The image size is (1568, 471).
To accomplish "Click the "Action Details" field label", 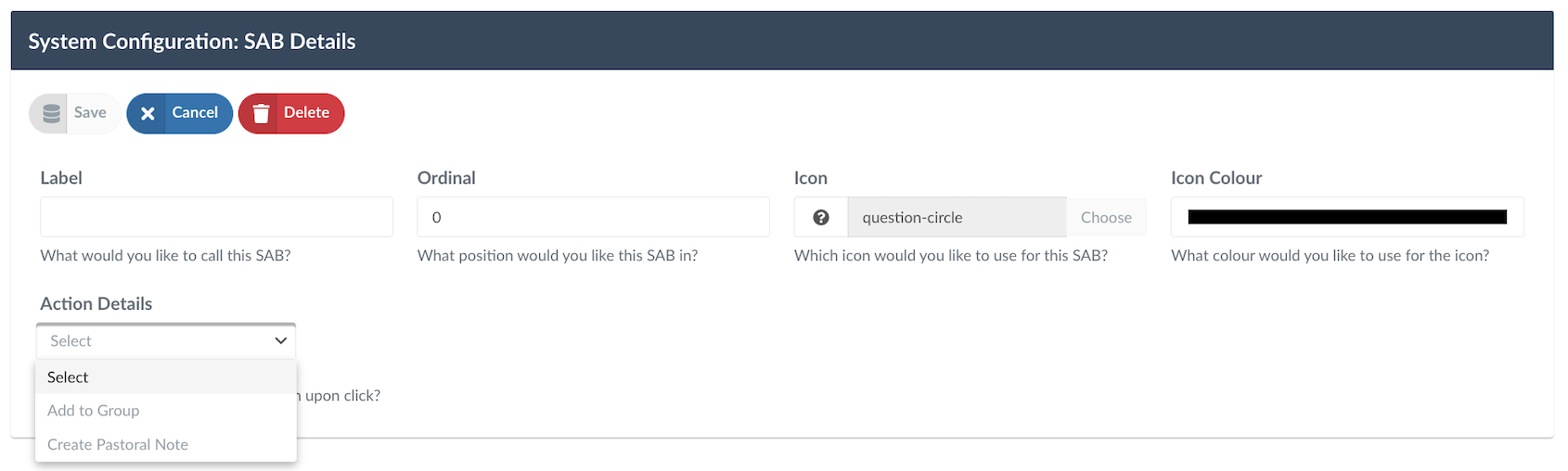I will 96,304.
